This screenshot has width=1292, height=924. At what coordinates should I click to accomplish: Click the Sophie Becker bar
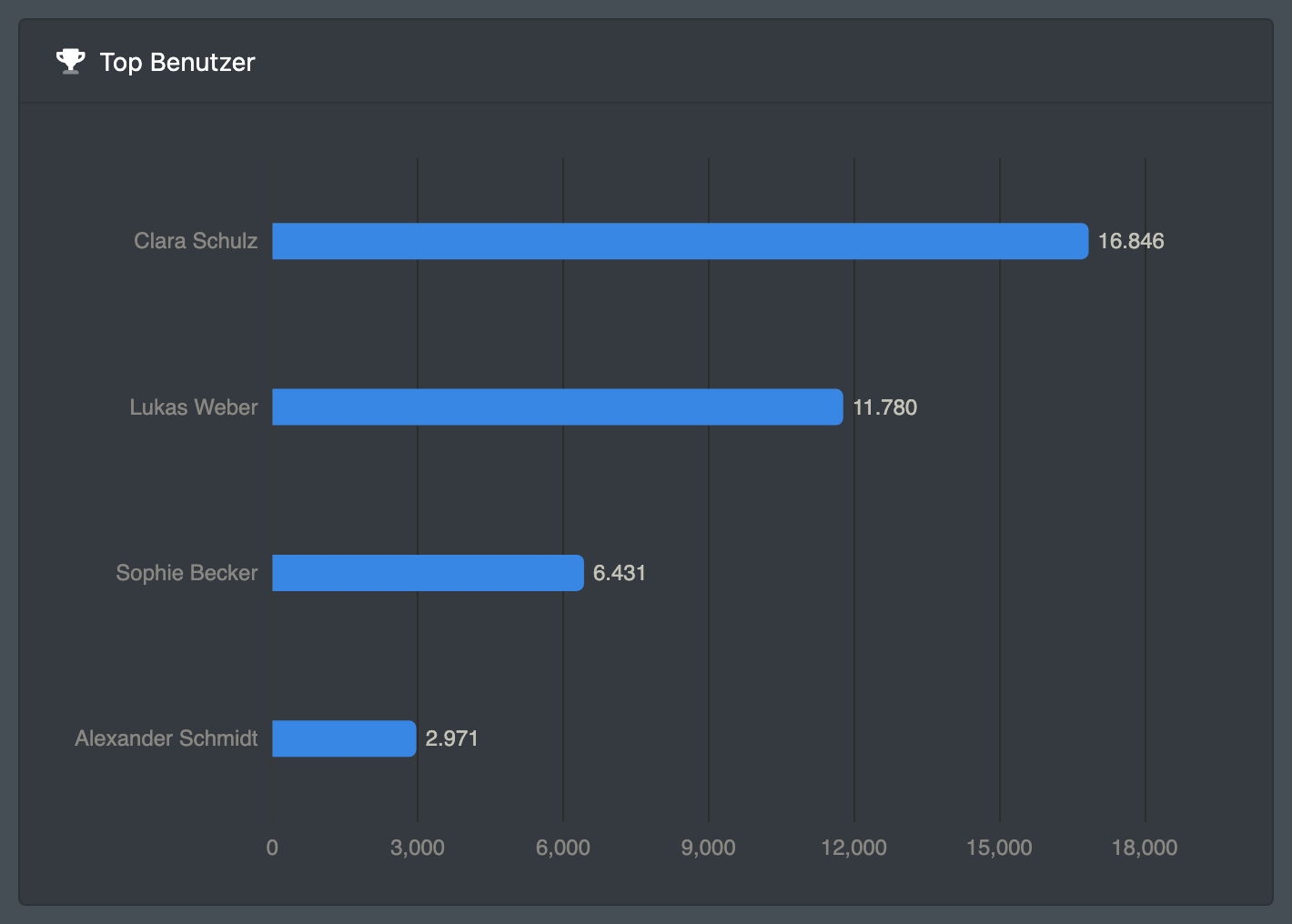429,573
